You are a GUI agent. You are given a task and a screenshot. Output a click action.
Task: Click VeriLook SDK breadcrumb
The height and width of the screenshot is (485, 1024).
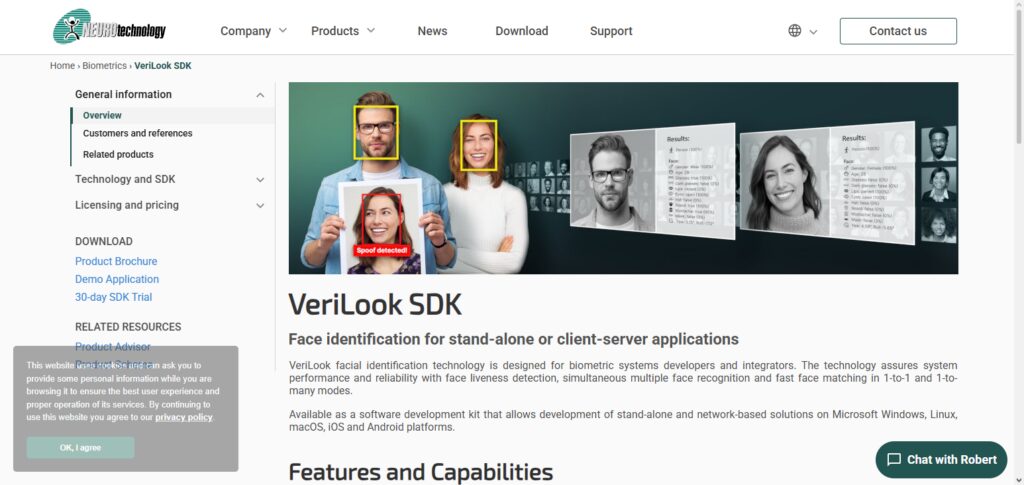(163, 65)
